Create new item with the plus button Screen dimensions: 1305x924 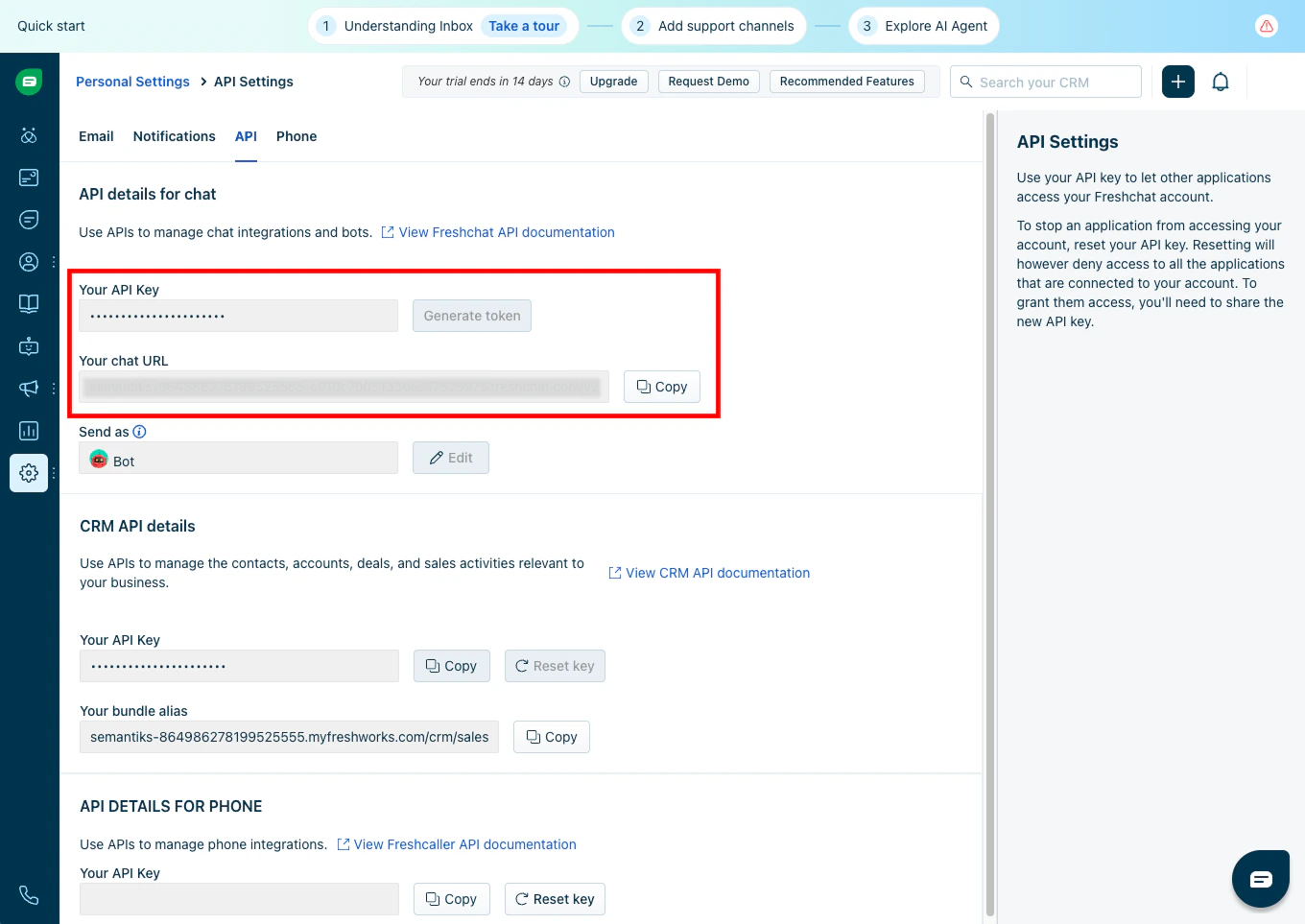pos(1177,82)
